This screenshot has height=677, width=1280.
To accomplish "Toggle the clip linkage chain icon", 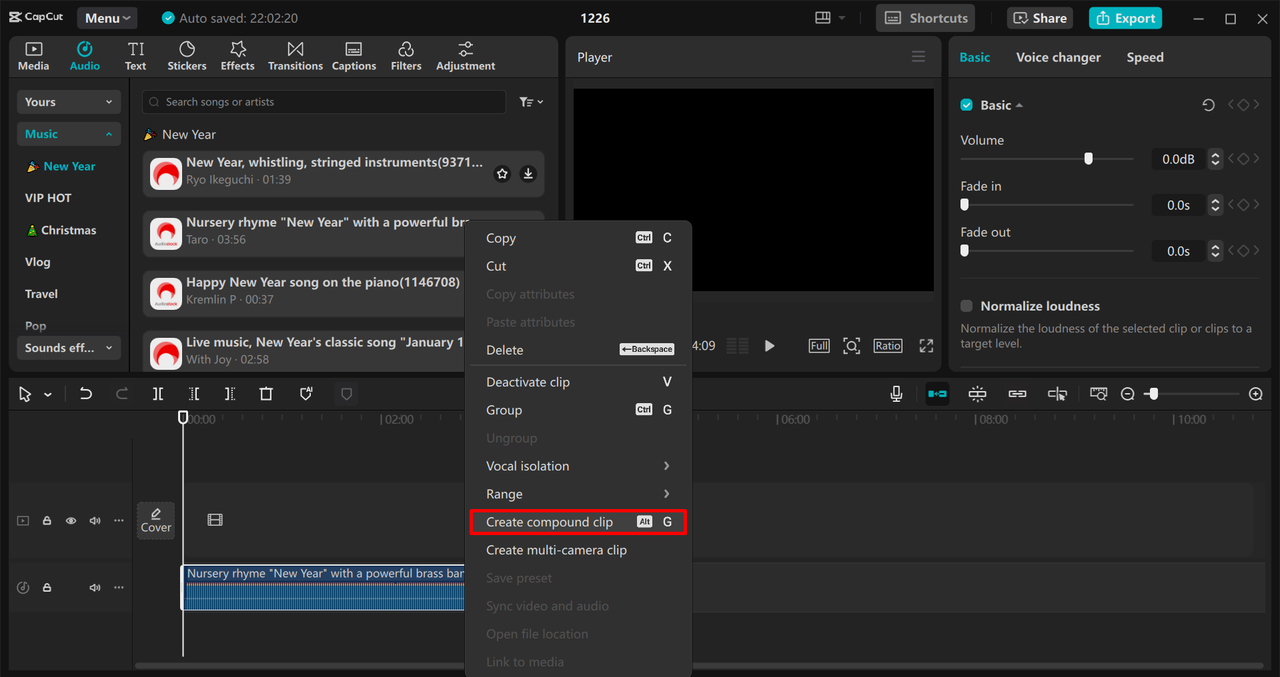I will 1017,394.
